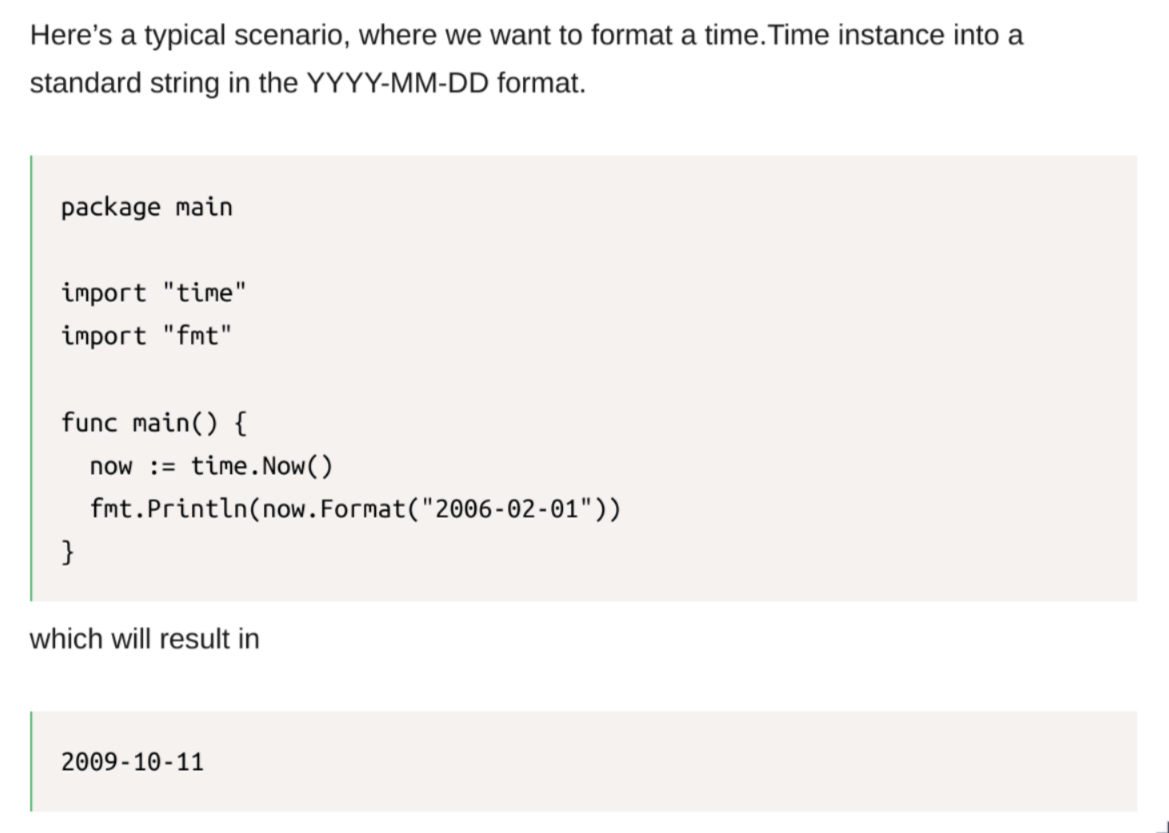Viewport: 1169px width, 833px height.
Task: Click the import "fmt" statement
Action: (x=145, y=336)
